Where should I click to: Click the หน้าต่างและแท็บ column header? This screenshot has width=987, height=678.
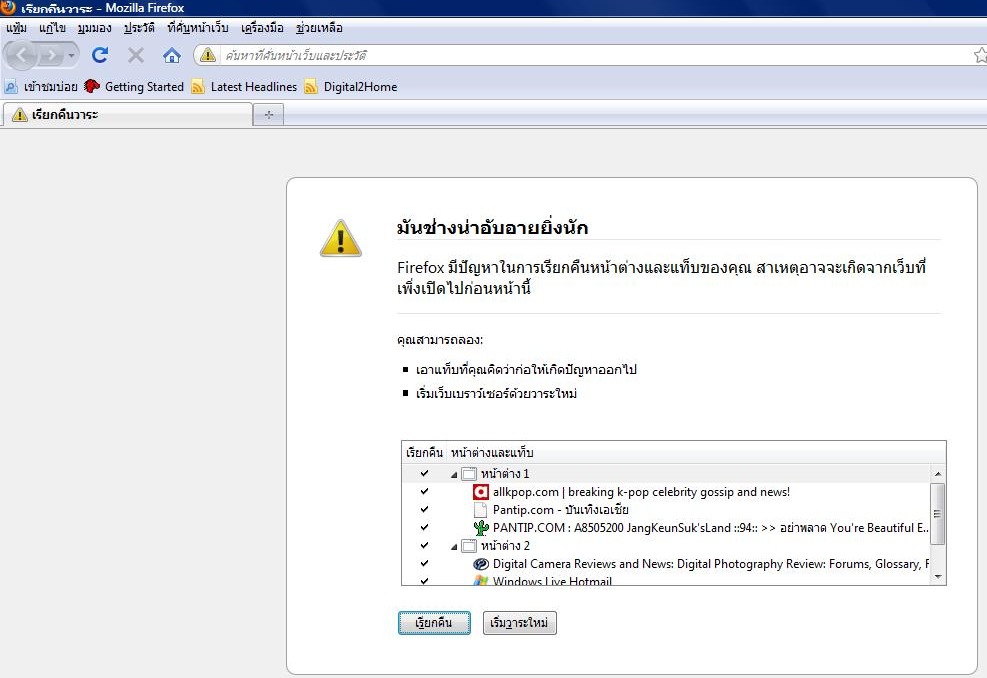(696, 453)
